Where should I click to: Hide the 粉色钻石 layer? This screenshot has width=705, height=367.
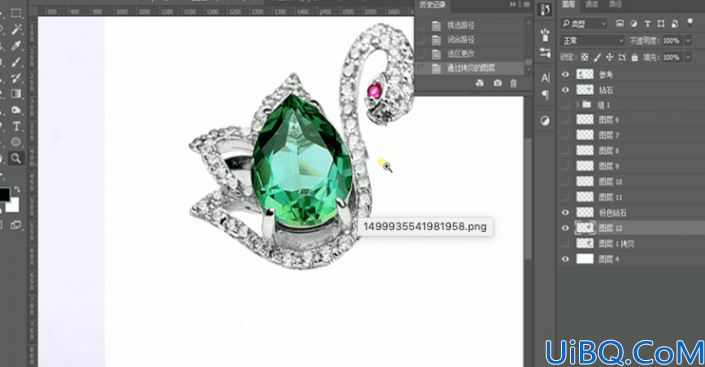click(565, 212)
